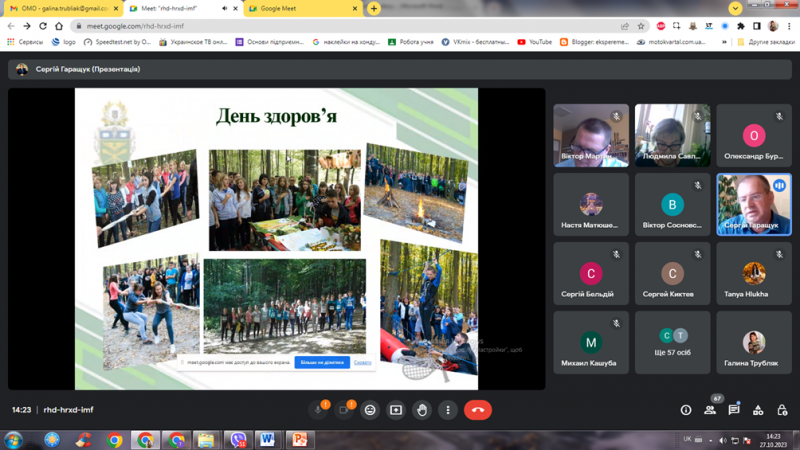
Task: Open the activities icon
Action: point(758,410)
